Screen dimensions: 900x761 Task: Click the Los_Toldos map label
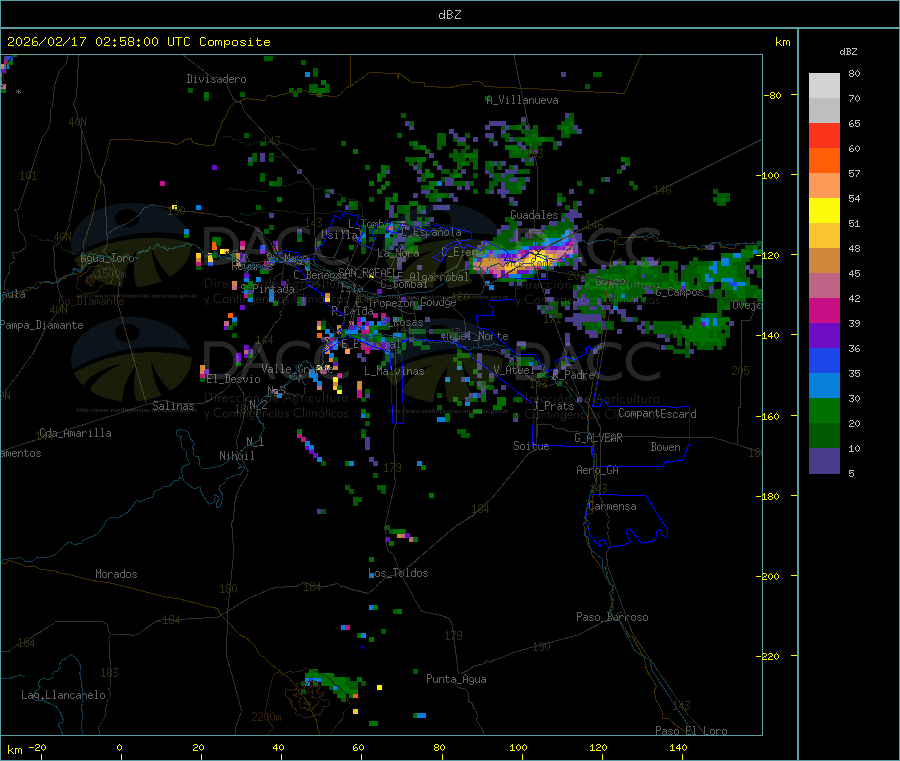point(398,573)
